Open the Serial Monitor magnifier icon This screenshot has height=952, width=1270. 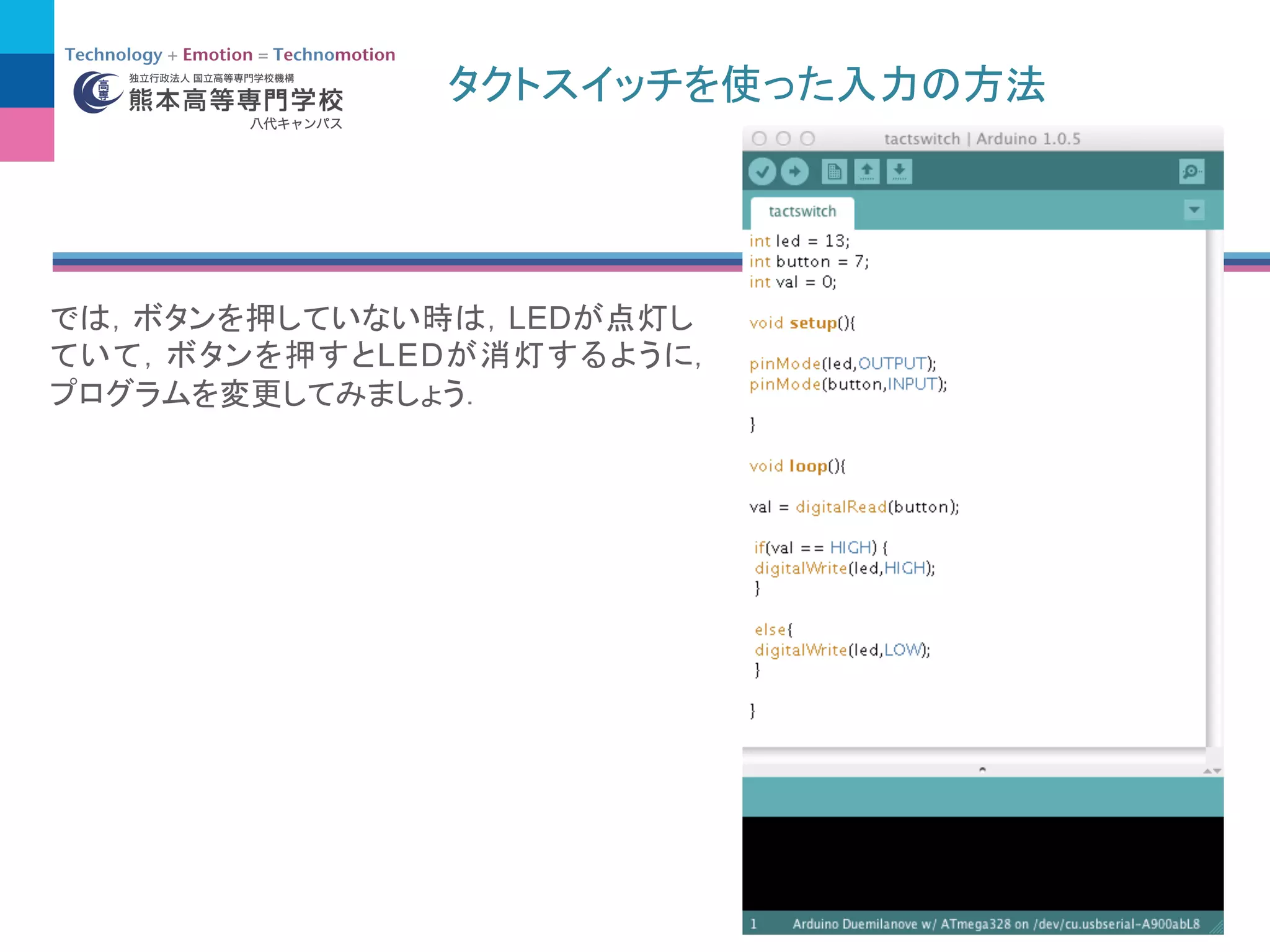click(1191, 172)
